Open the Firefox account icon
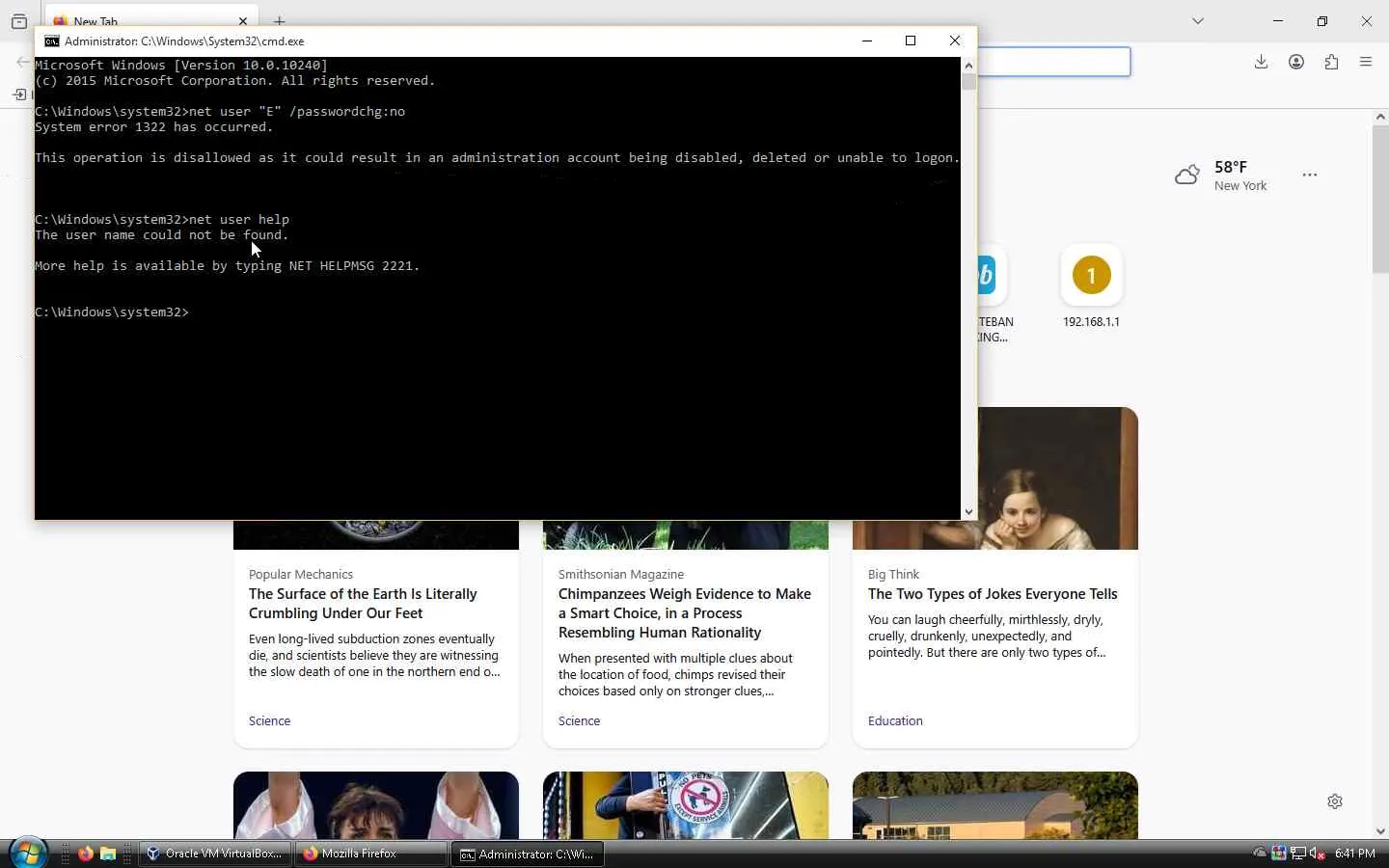Screen dimensions: 1389x868 (1296, 62)
